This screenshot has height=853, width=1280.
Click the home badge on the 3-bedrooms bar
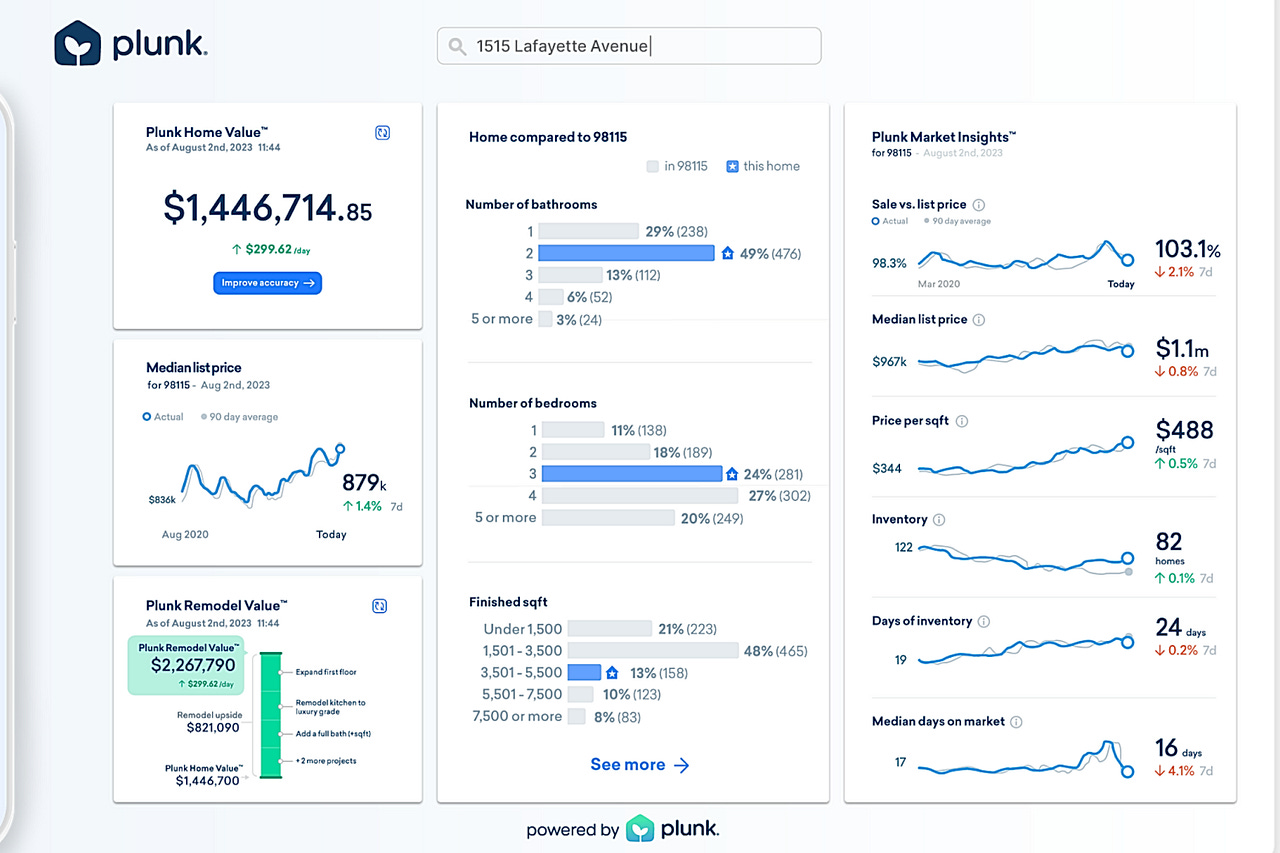point(734,474)
